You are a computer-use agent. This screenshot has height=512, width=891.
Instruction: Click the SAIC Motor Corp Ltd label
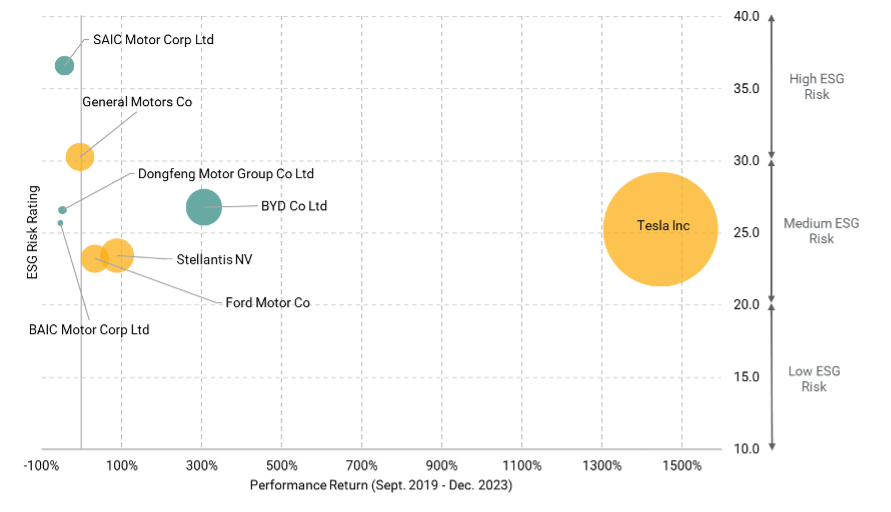coord(153,40)
